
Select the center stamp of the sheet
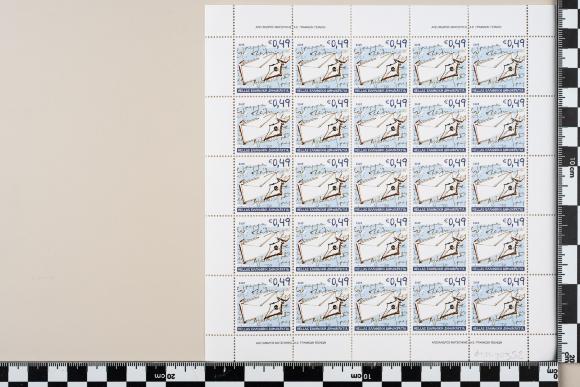pos(381,186)
